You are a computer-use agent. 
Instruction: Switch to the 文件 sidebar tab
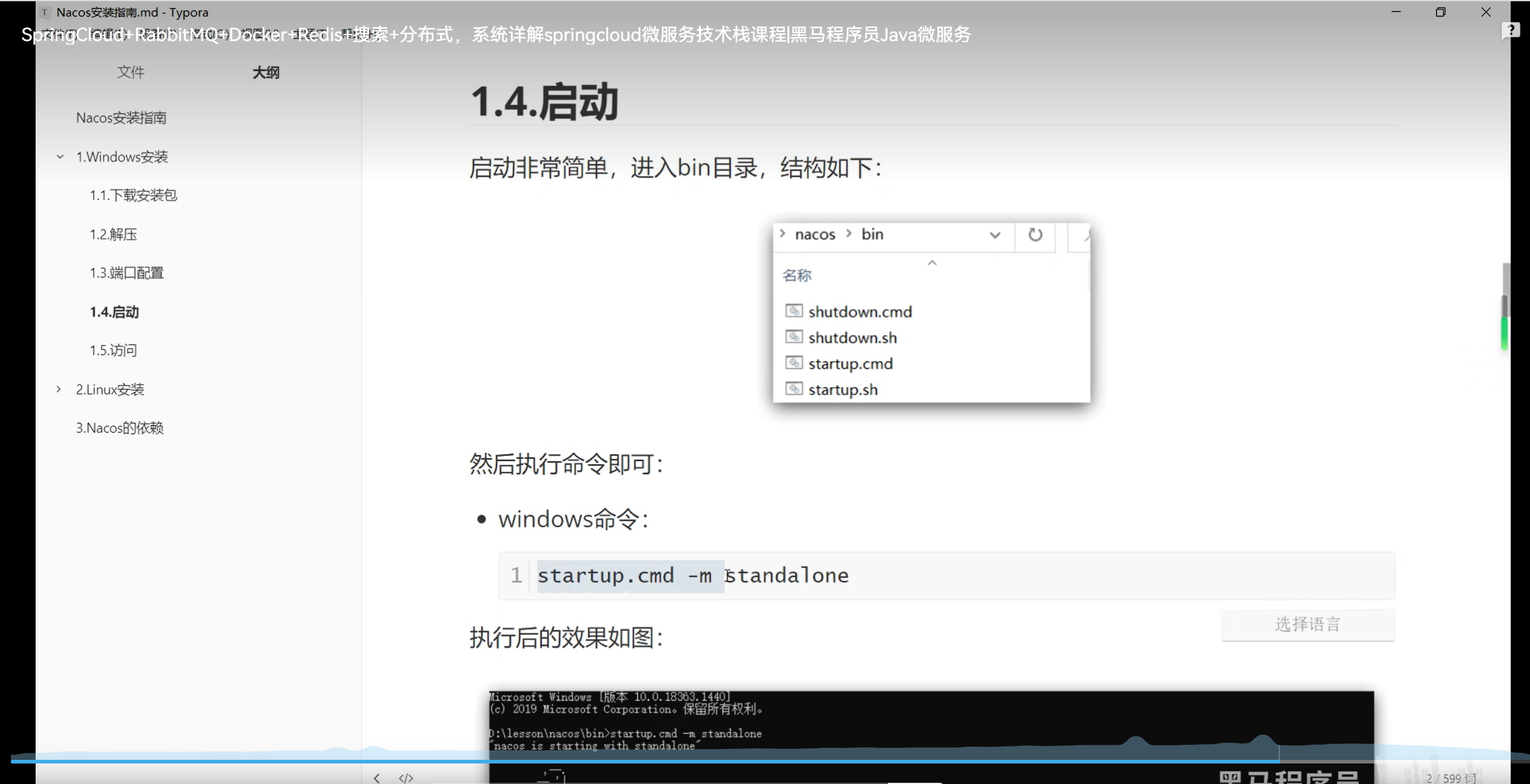click(130, 72)
